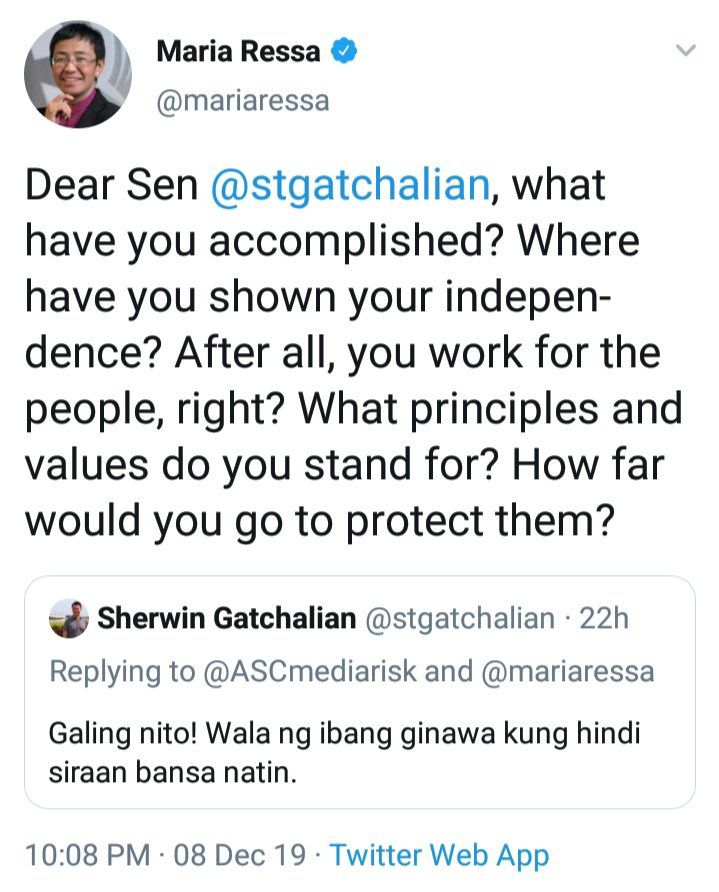Click Maria Ressa's profile photo

tap(77, 74)
